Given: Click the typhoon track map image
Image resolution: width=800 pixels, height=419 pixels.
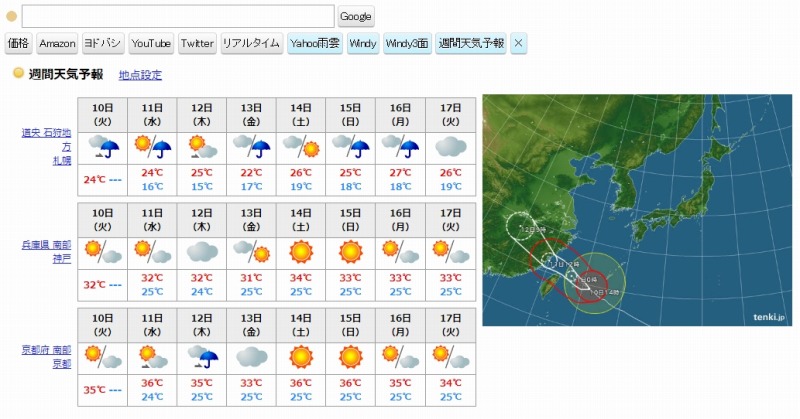Looking at the screenshot, I should point(637,210).
